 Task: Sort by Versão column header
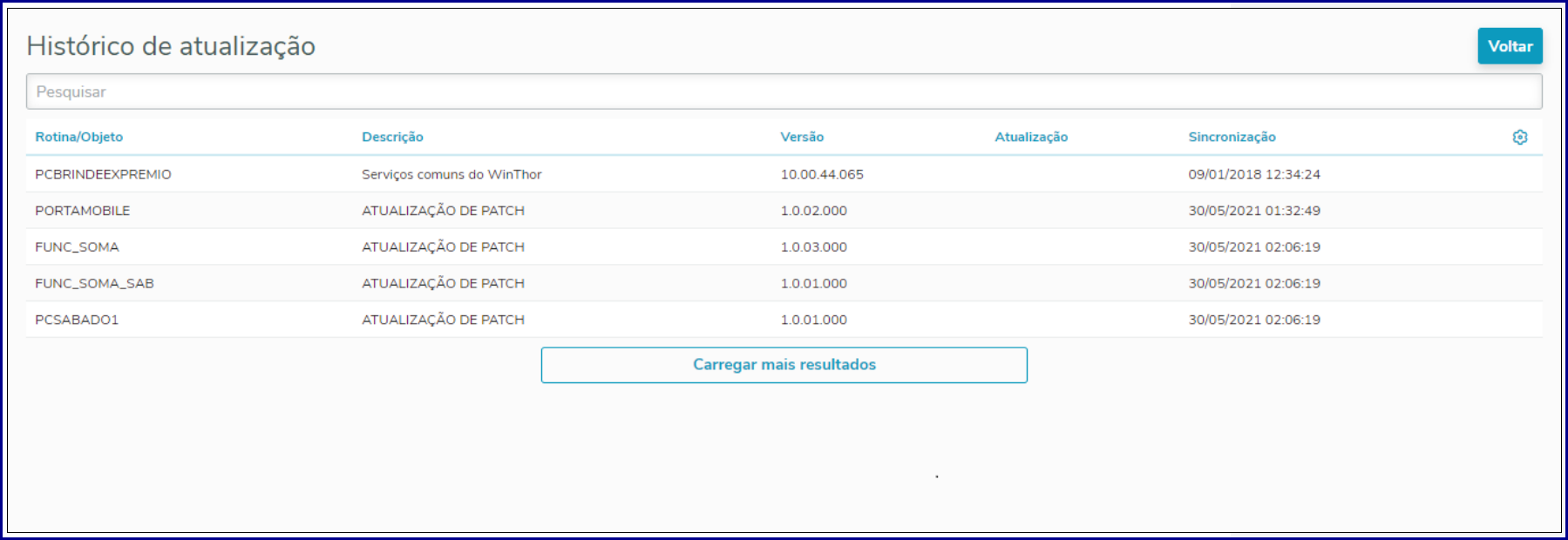click(x=802, y=137)
